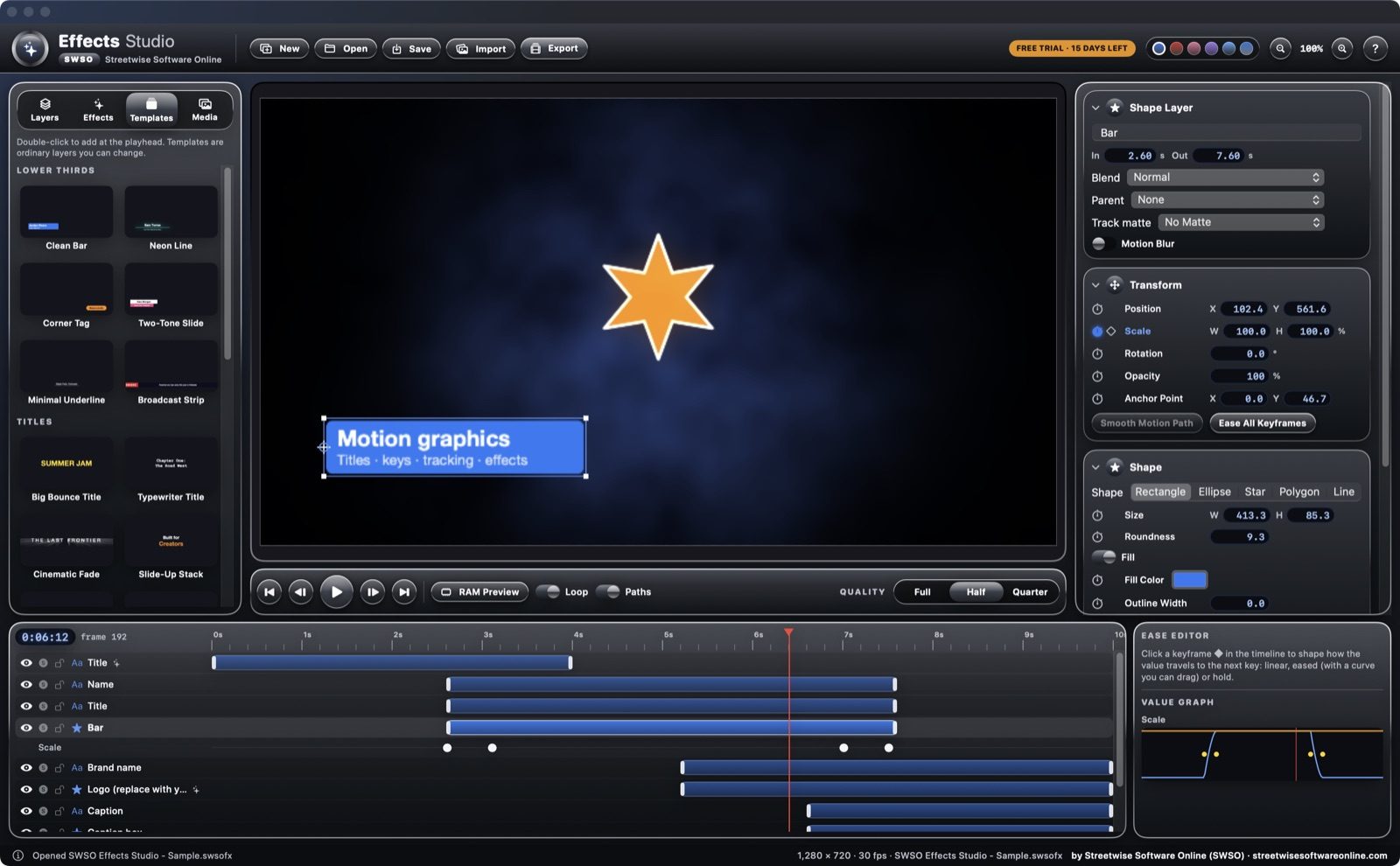Select the red theme color dot
This screenshot has width=1400, height=866.
coord(1177,49)
